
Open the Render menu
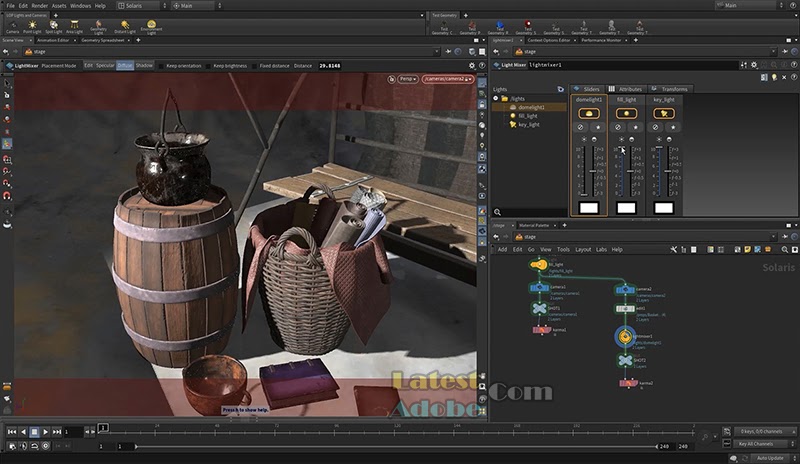39,5
